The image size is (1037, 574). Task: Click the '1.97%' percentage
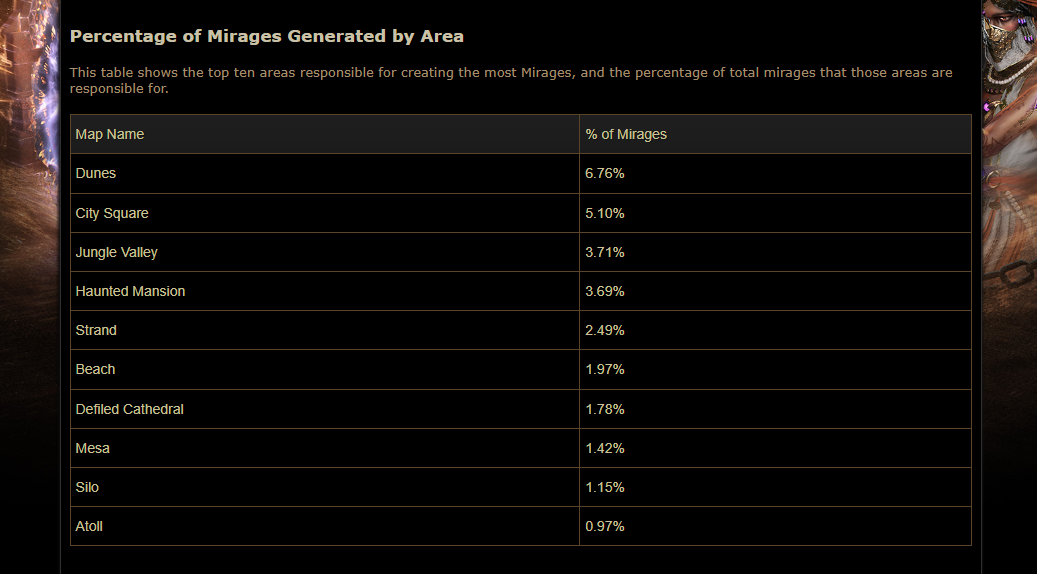[x=604, y=370]
